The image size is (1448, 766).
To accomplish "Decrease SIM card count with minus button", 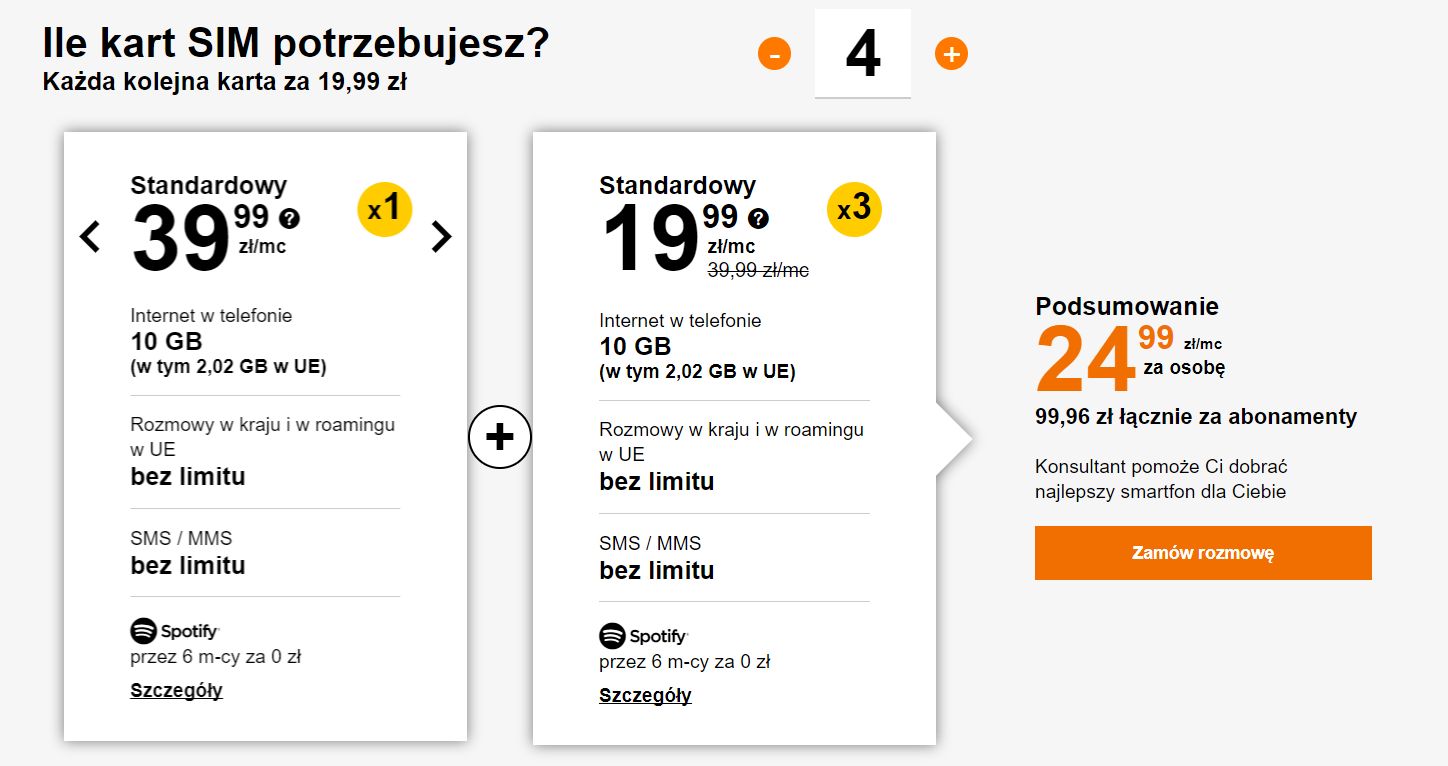I will point(774,53).
